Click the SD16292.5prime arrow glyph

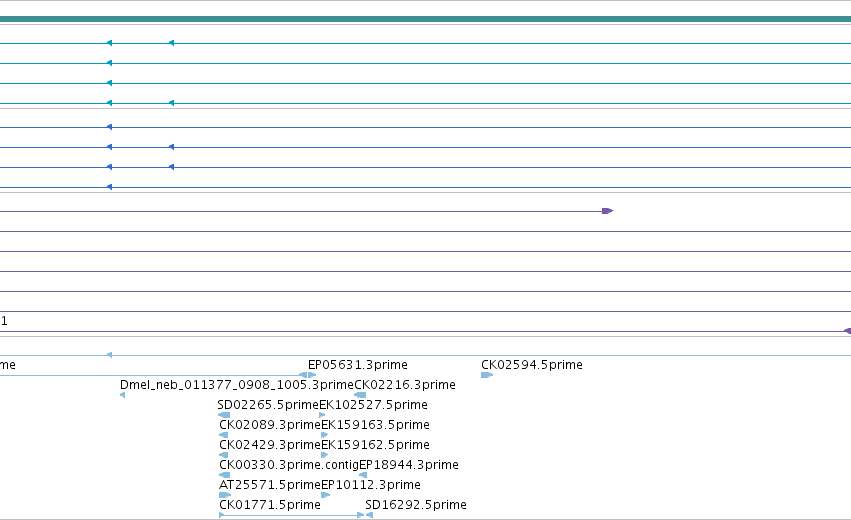pyautogui.click(x=369, y=515)
